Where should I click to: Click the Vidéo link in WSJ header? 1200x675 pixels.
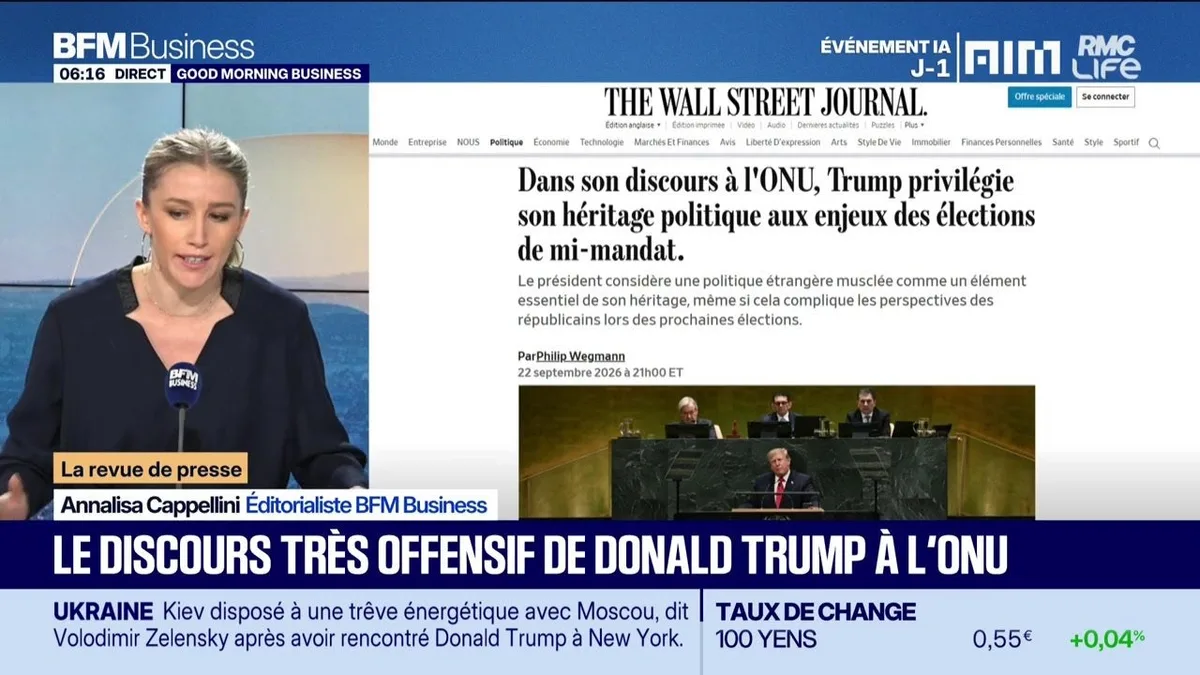(746, 125)
